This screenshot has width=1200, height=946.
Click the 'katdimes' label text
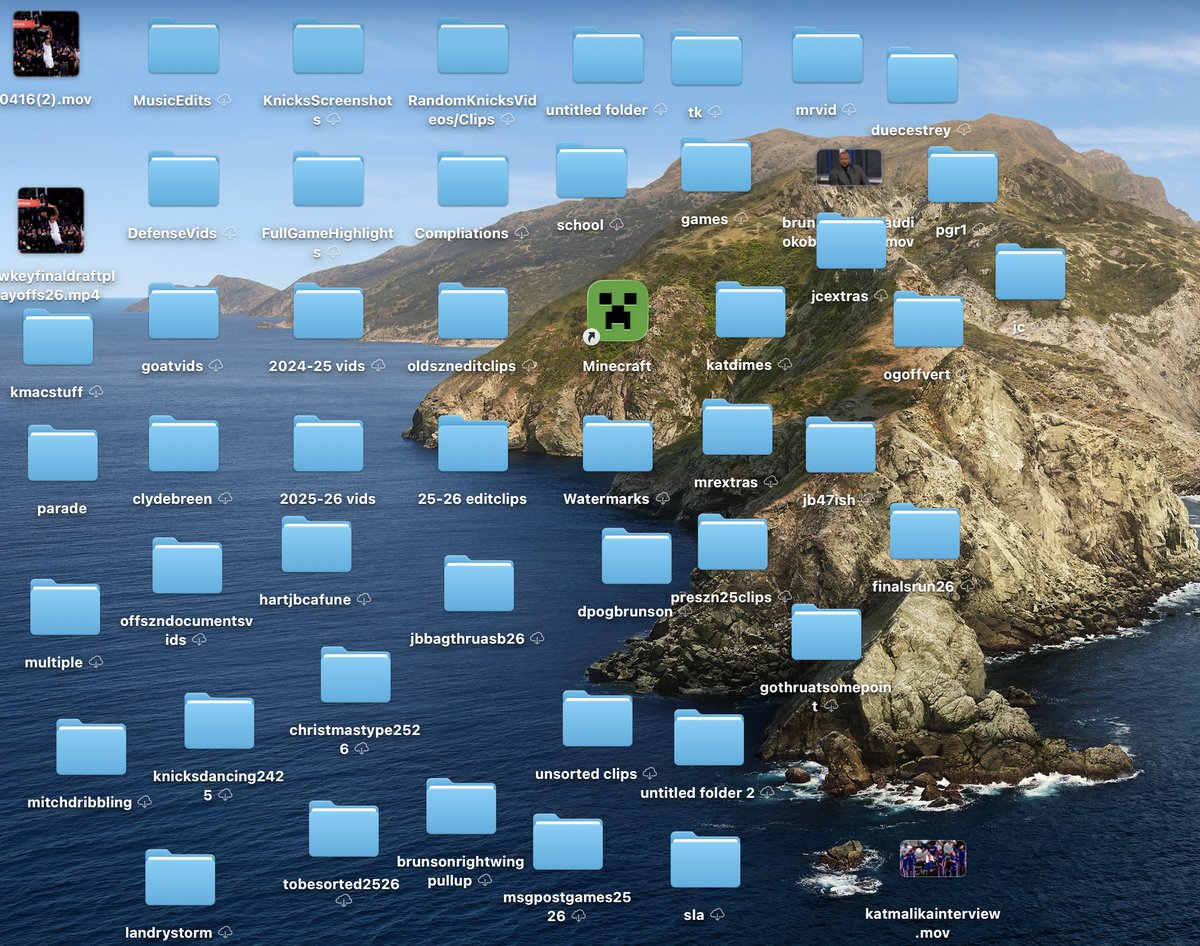739,365
